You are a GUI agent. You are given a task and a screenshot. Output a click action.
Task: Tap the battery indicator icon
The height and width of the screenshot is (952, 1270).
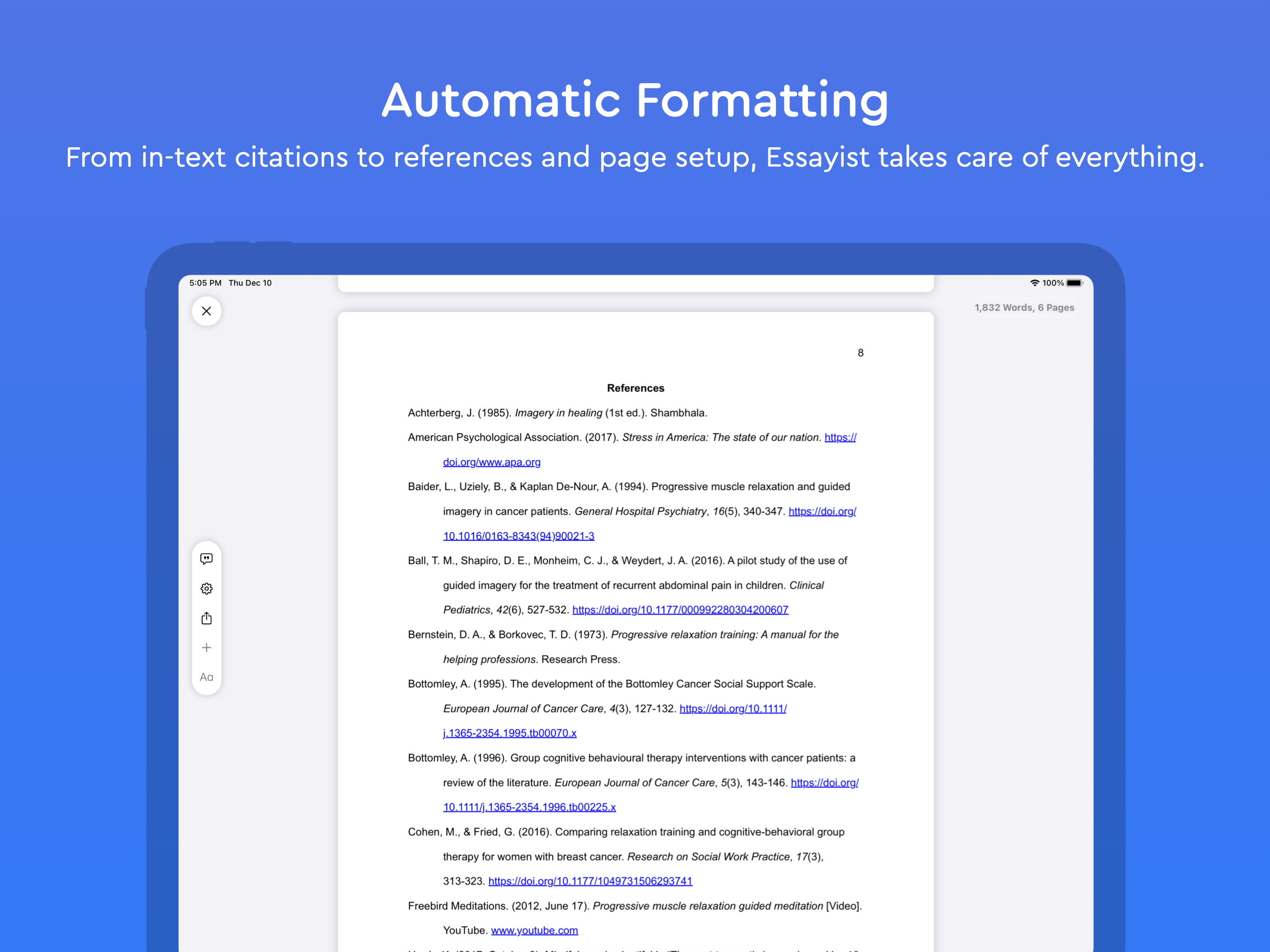tap(1074, 283)
